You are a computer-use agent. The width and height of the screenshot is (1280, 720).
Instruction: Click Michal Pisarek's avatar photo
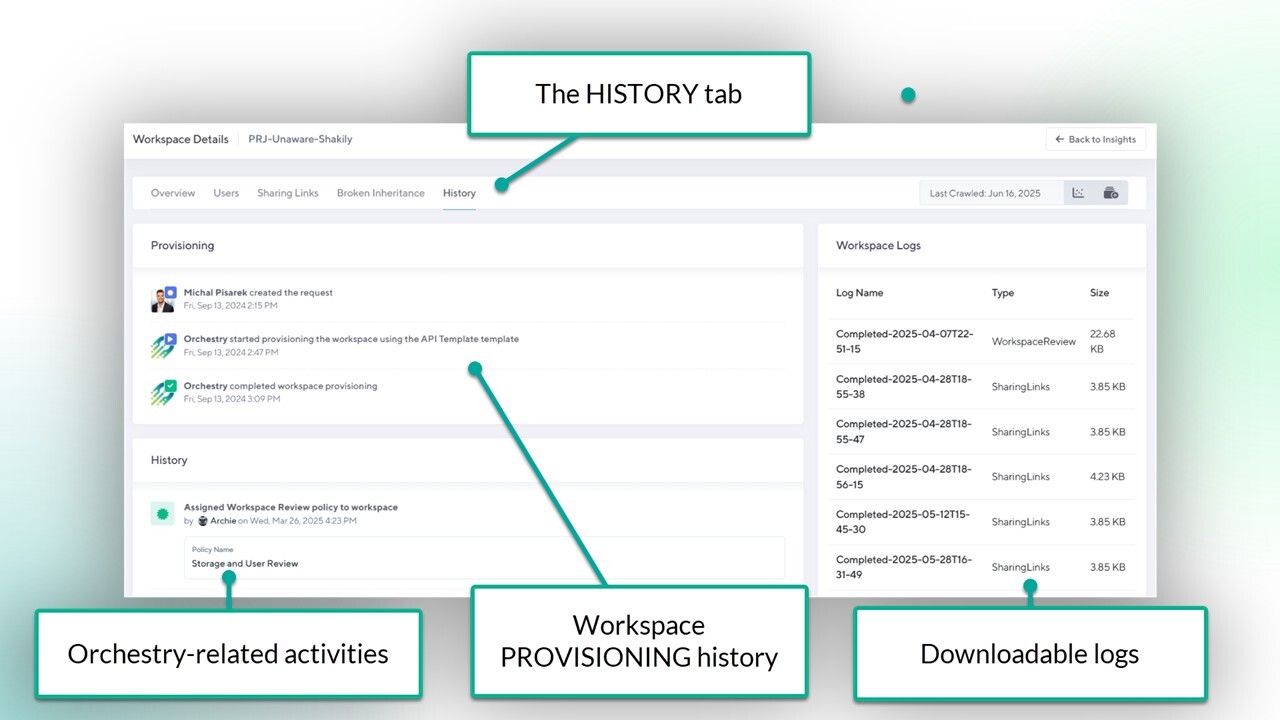163,298
